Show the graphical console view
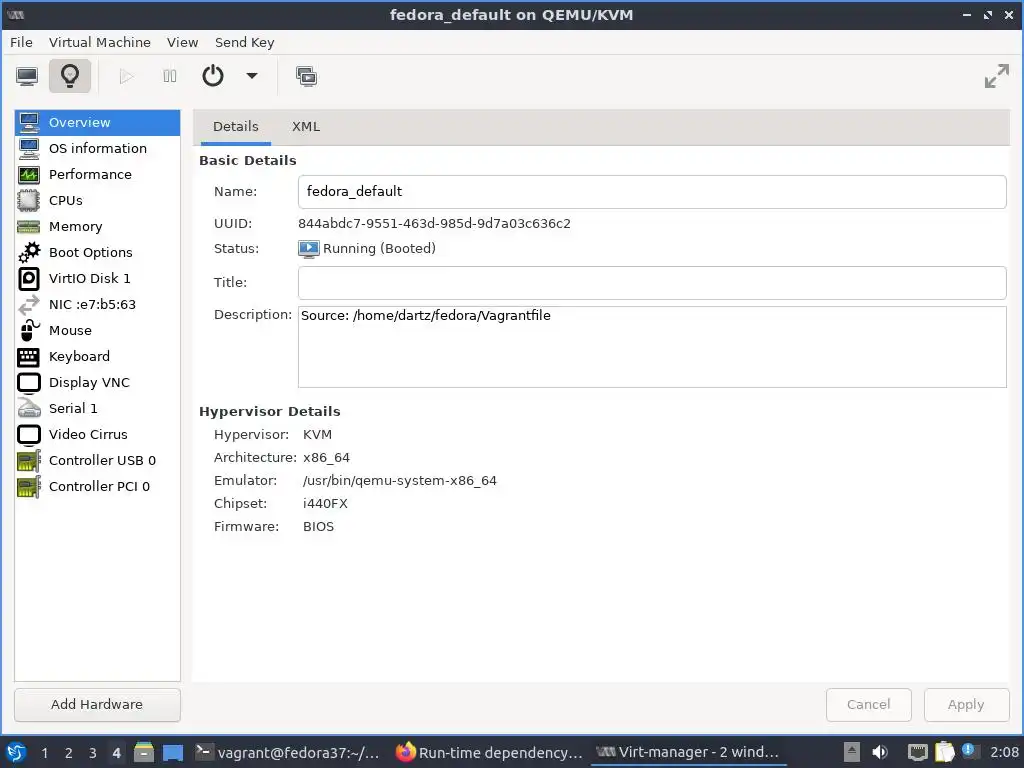The height and width of the screenshot is (768, 1024). tap(27, 76)
